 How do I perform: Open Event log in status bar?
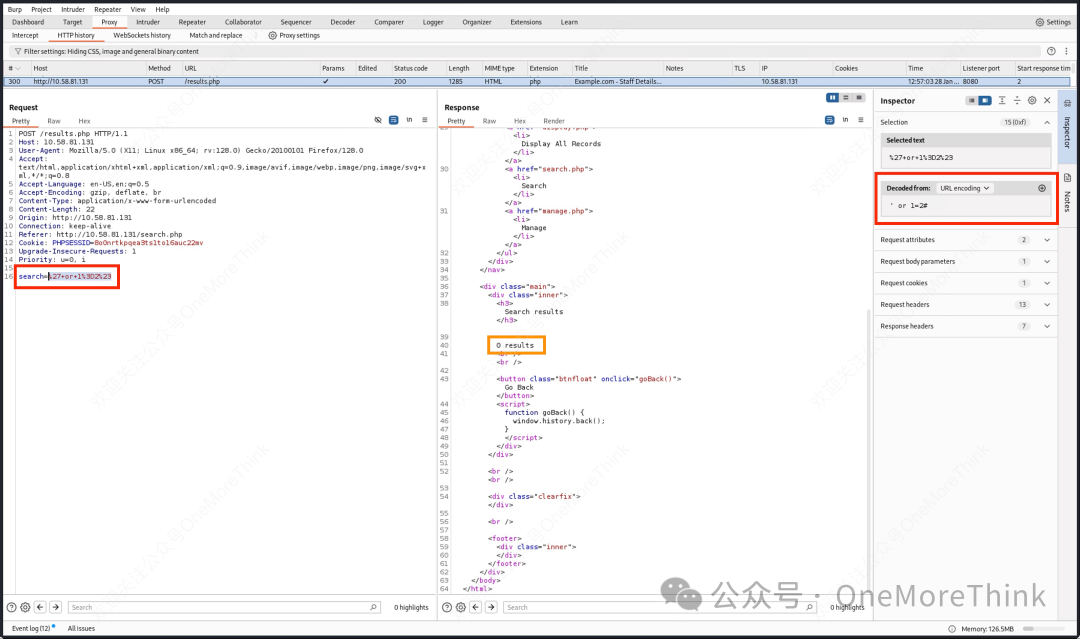(x=32, y=629)
